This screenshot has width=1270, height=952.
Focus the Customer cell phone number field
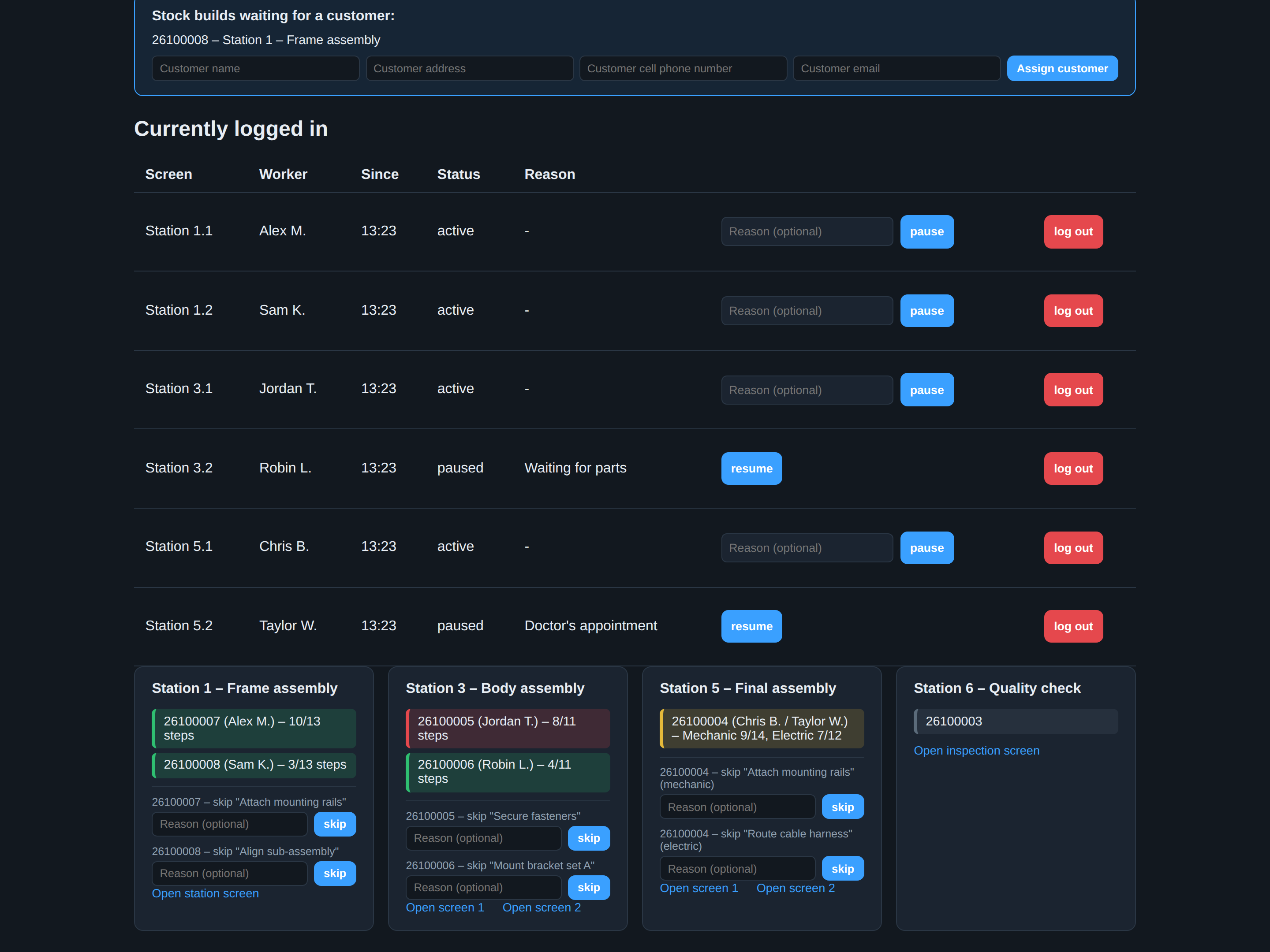[x=683, y=68]
